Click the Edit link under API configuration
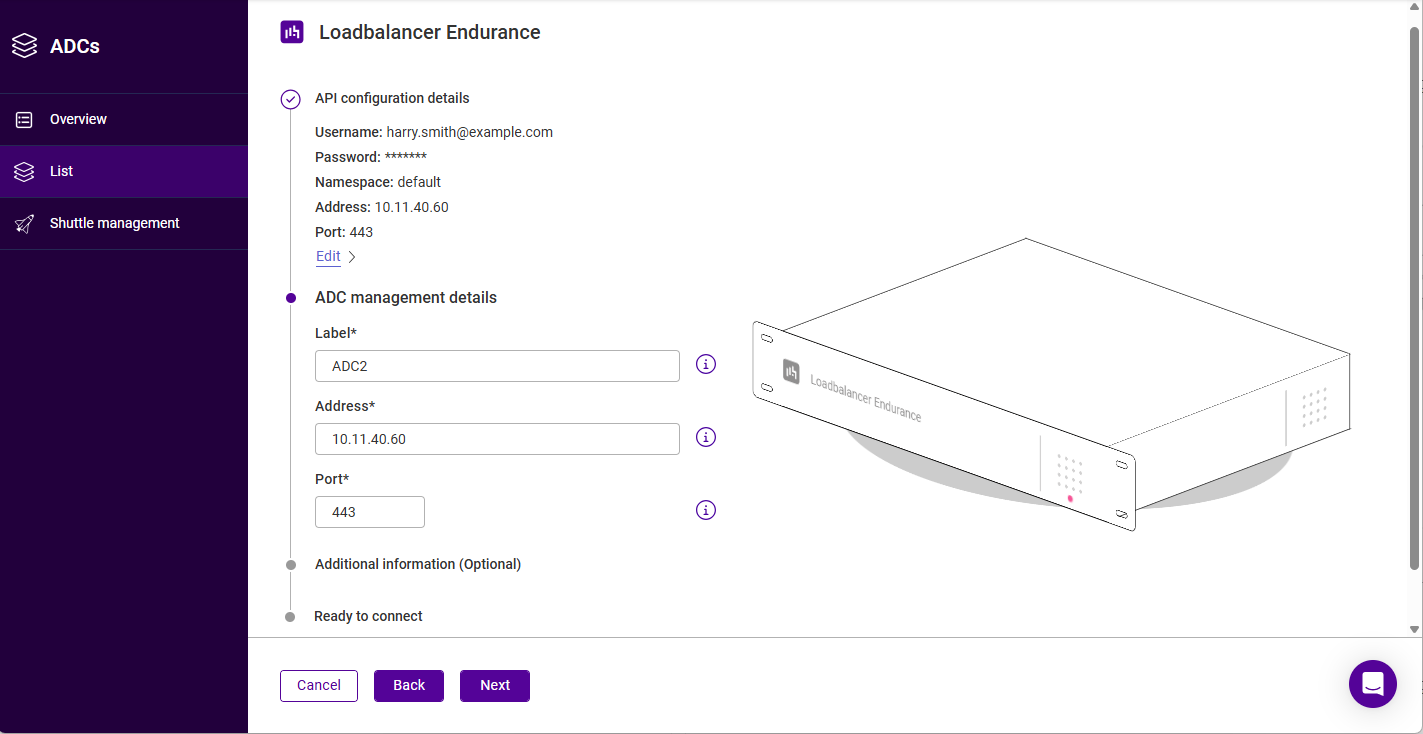The height and width of the screenshot is (734, 1423). pyautogui.click(x=328, y=256)
